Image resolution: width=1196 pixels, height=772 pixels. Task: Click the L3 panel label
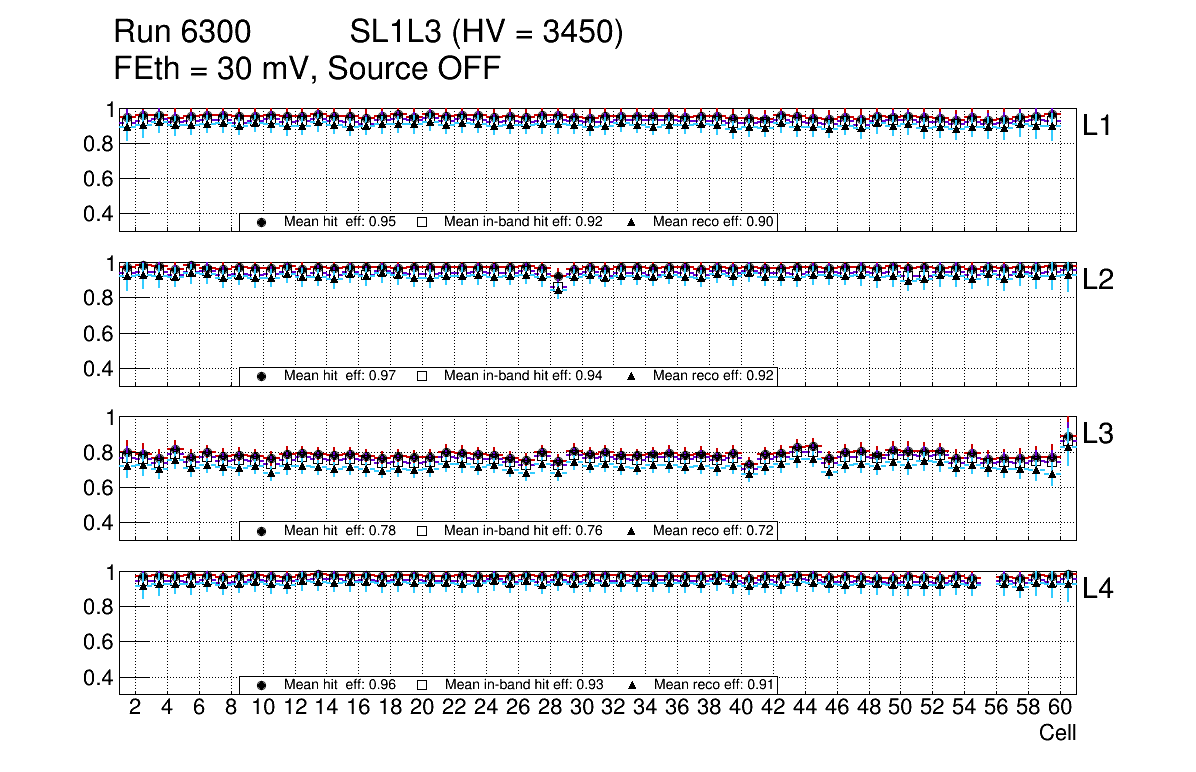[1098, 435]
